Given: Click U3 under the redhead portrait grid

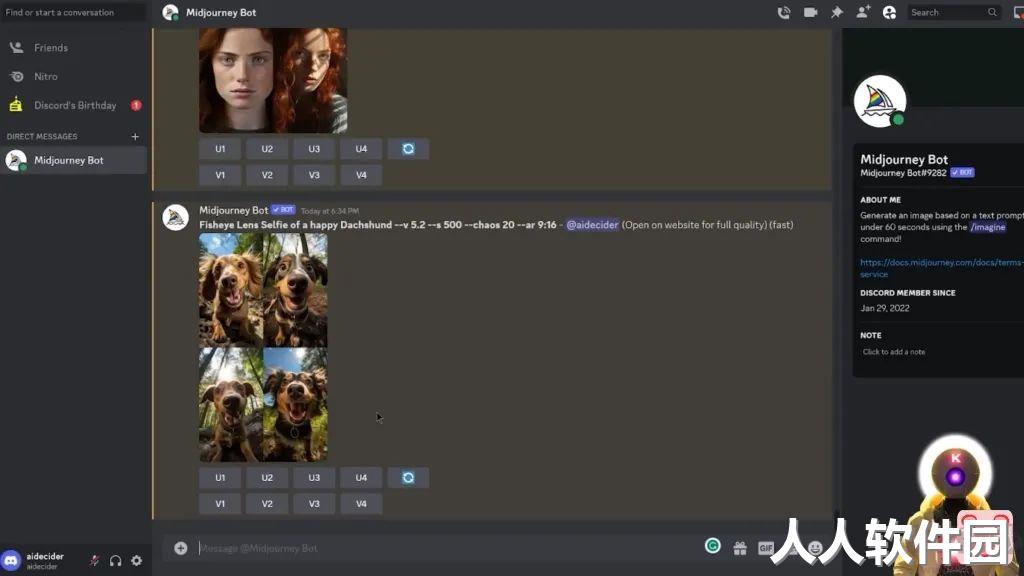Looking at the screenshot, I should 314,149.
